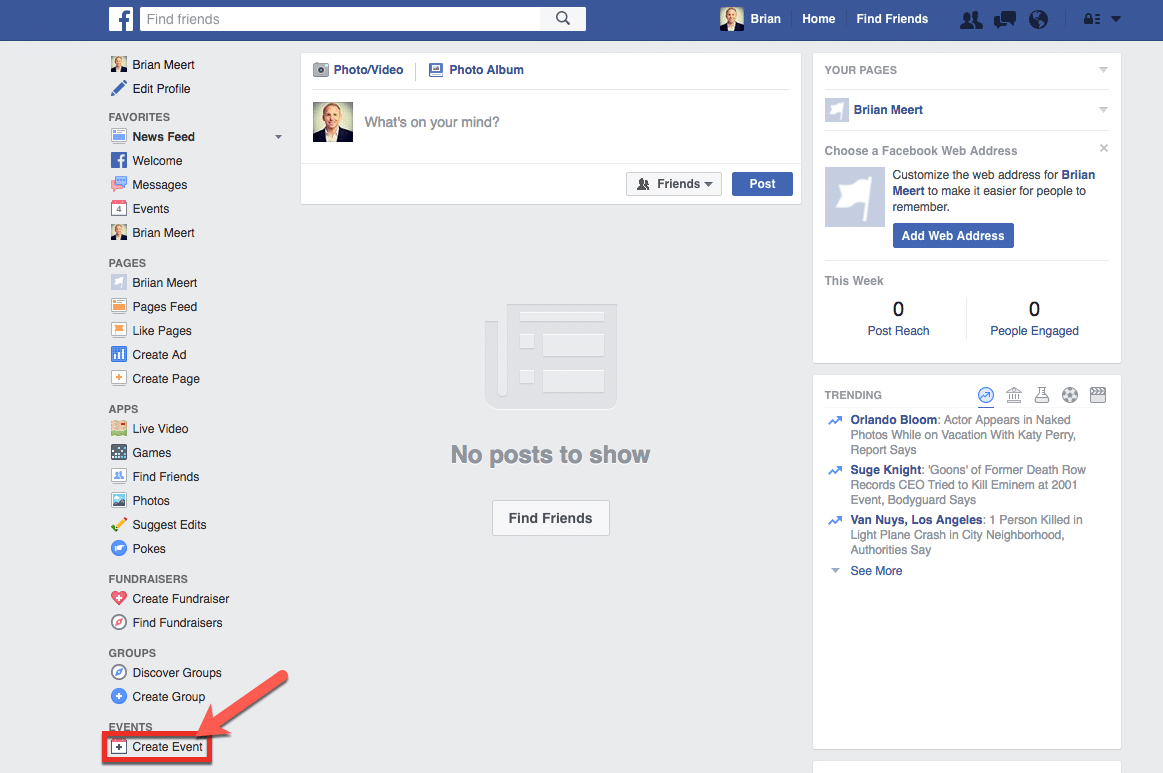Click the Find friends search field
Image resolution: width=1163 pixels, height=773 pixels.
340,19
